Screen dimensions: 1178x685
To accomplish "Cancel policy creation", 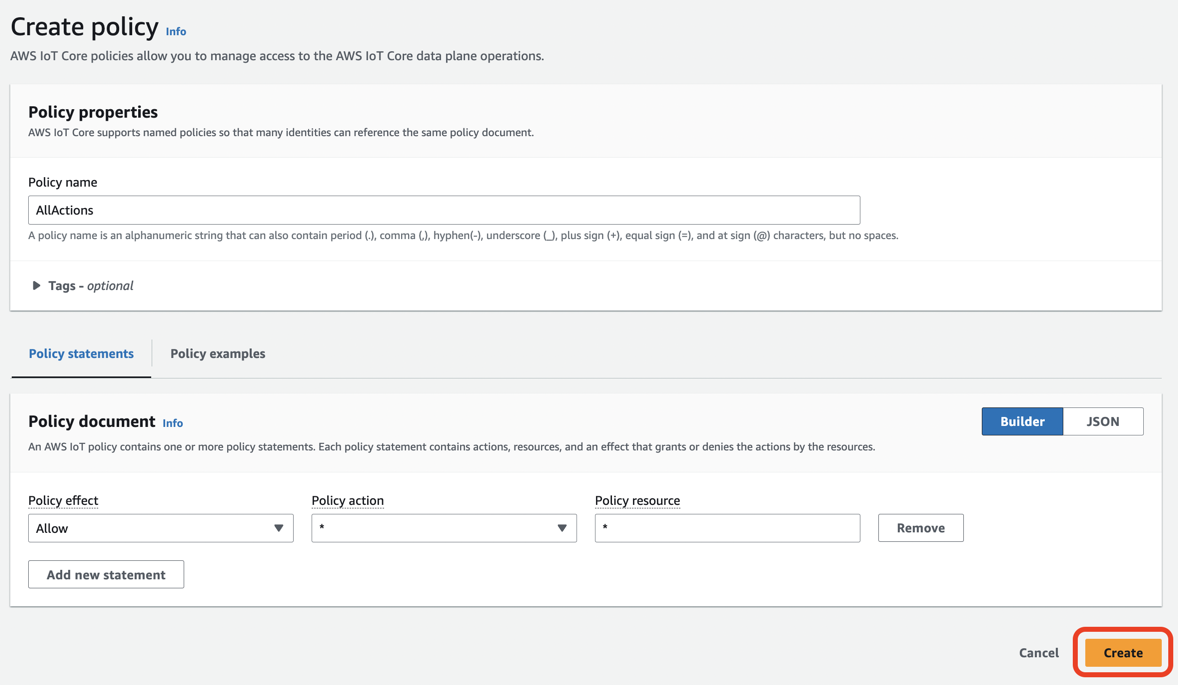I will coord(1039,653).
